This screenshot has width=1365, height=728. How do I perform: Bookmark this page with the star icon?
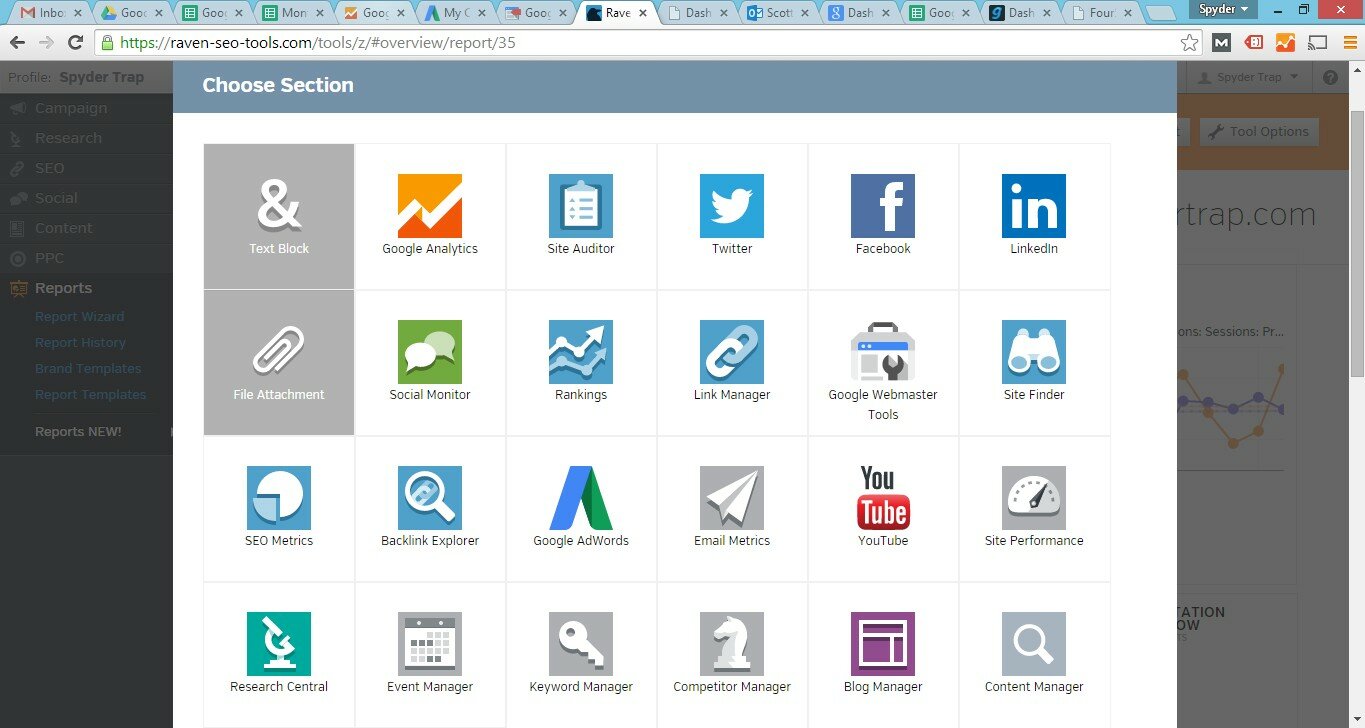(x=1189, y=43)
